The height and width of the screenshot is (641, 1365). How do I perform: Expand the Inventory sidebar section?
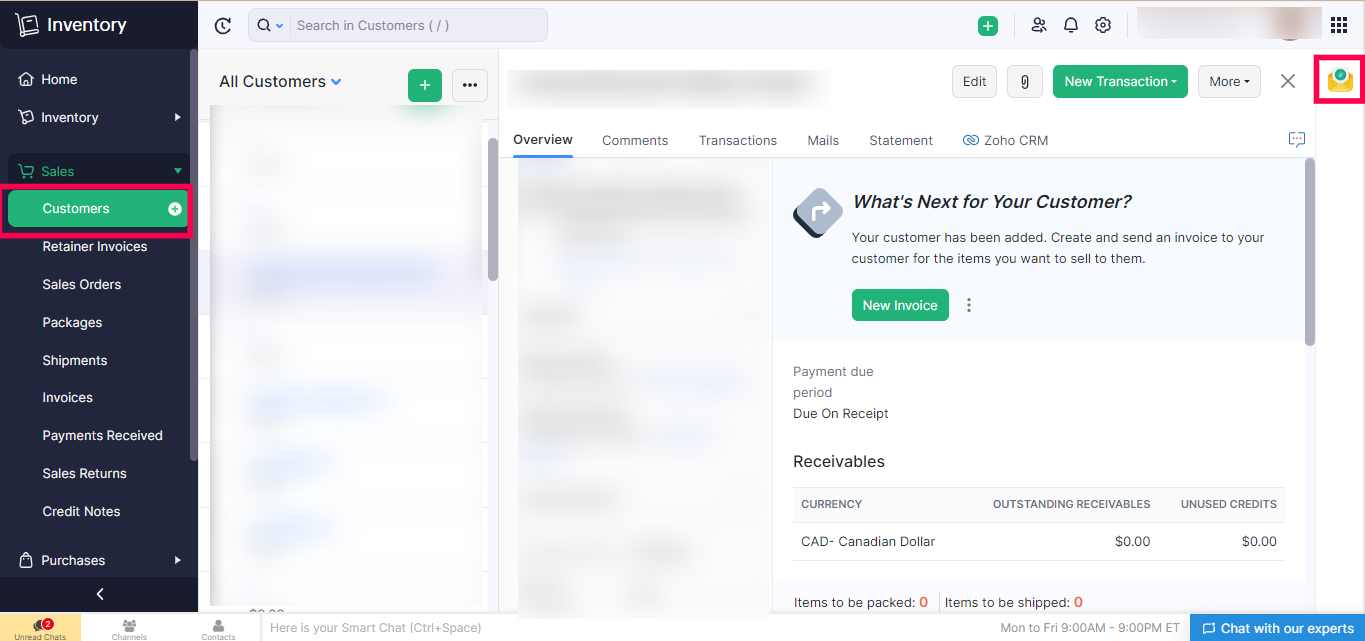(99, 117)
